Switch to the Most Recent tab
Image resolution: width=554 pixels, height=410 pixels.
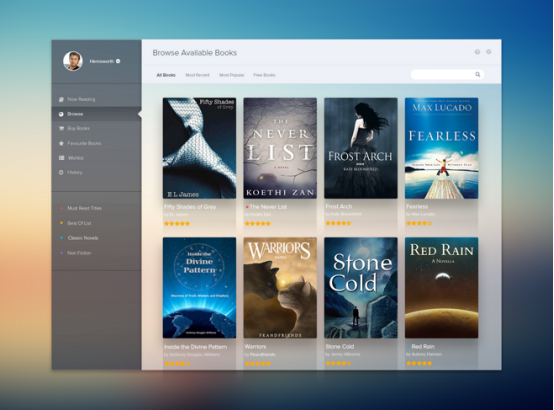tap(198, 75)
